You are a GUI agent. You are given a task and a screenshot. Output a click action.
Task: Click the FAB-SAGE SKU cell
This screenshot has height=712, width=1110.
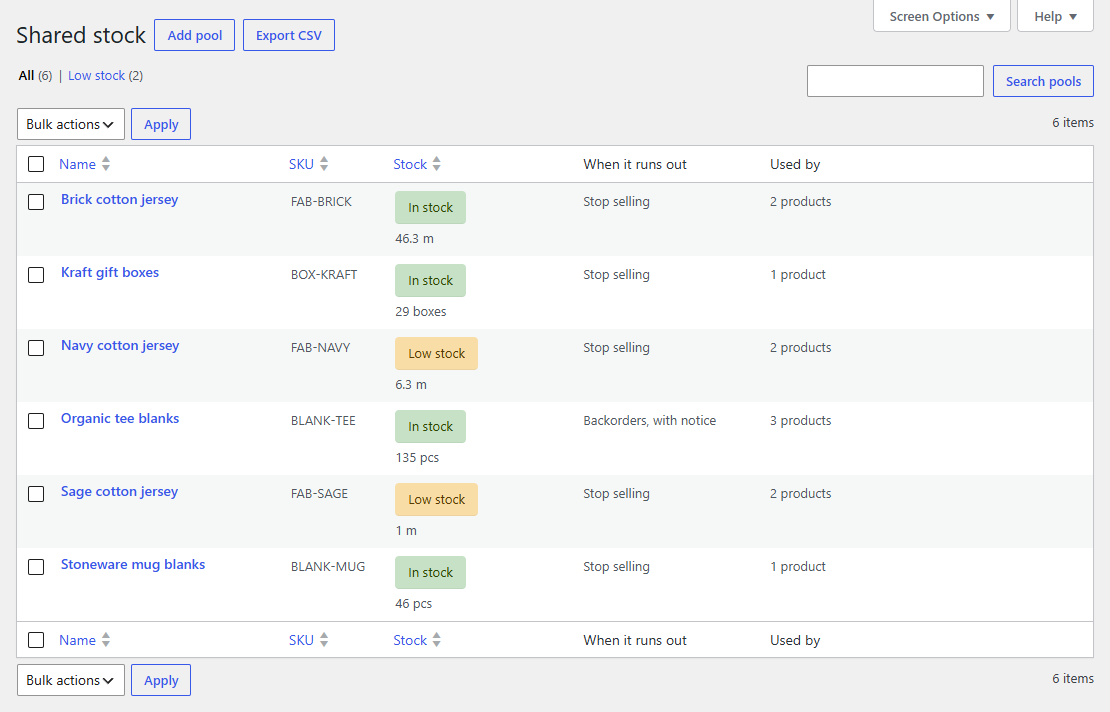pyautogui.click(x=319, y=493)
